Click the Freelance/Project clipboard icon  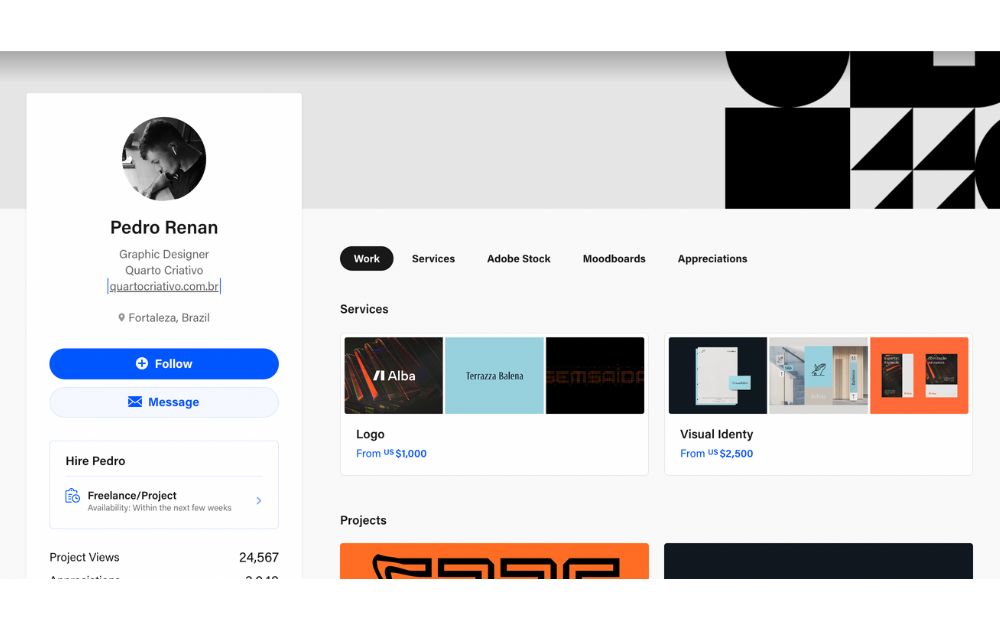coord(72,495)
